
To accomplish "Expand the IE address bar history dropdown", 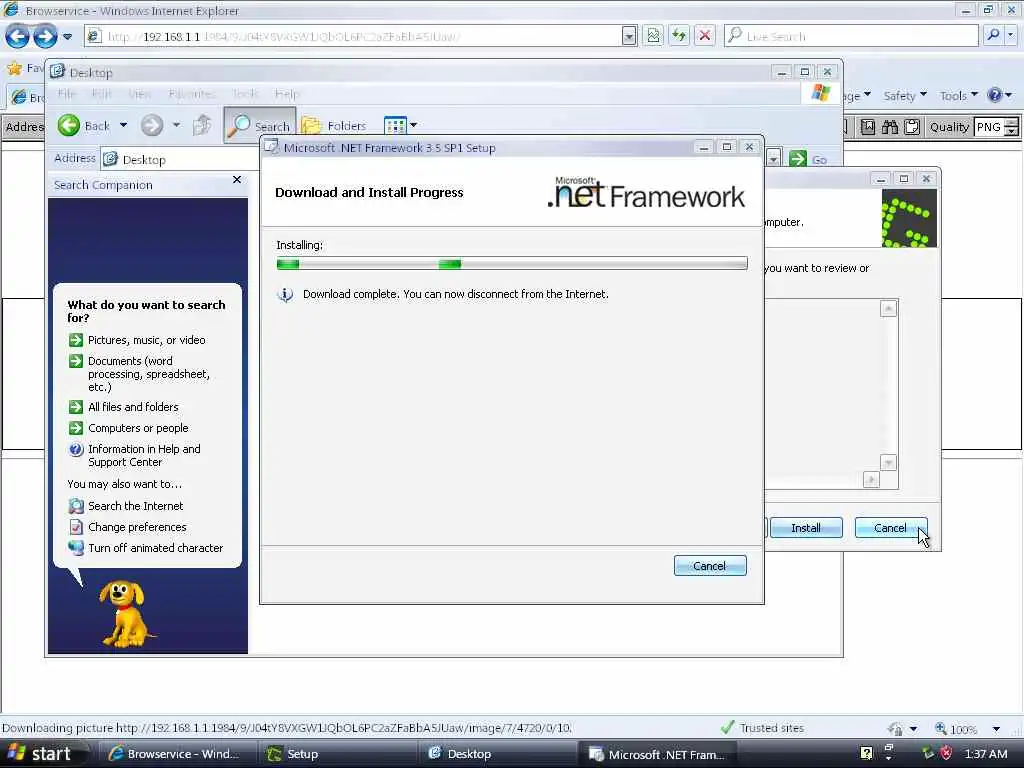I will pos(629,37).
